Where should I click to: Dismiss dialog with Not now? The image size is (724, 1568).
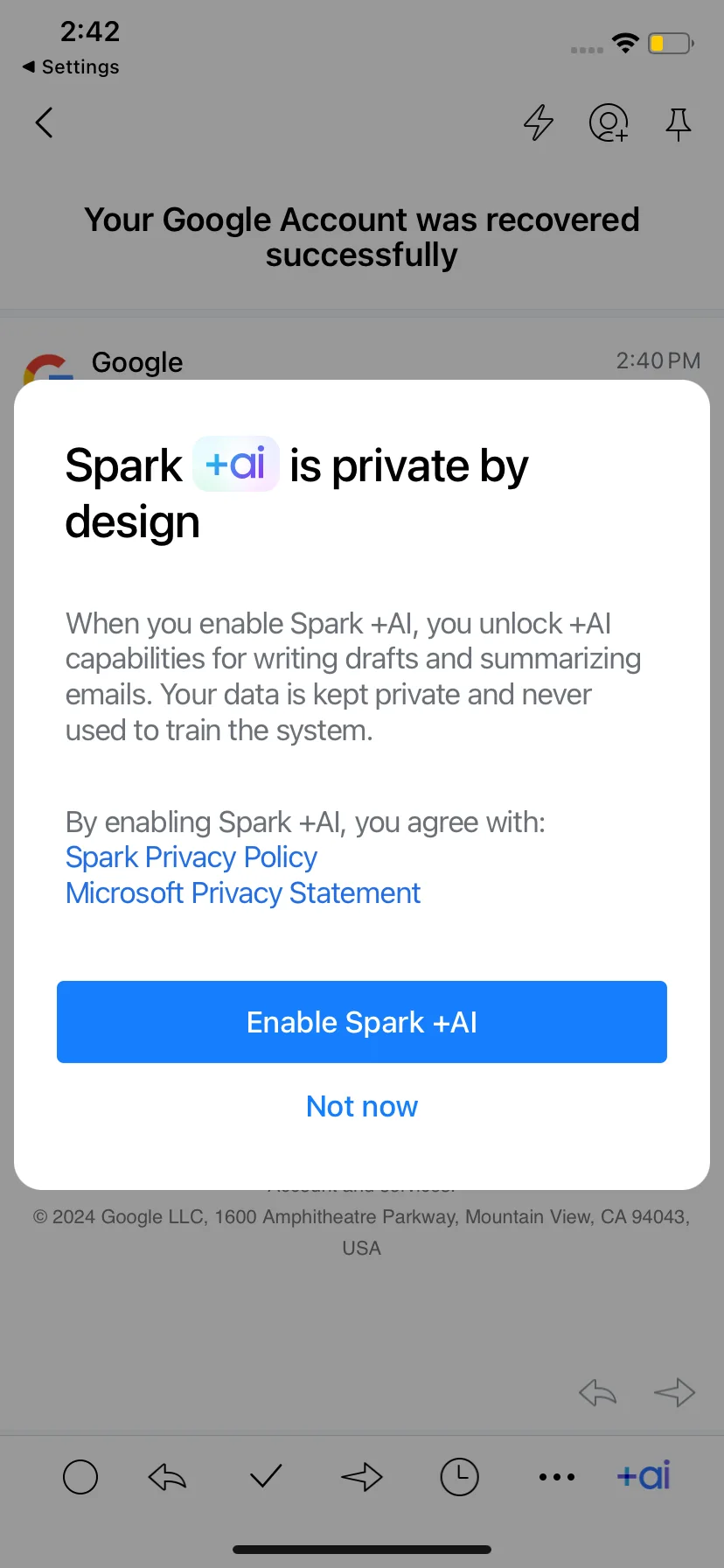tap(362, 1106)
